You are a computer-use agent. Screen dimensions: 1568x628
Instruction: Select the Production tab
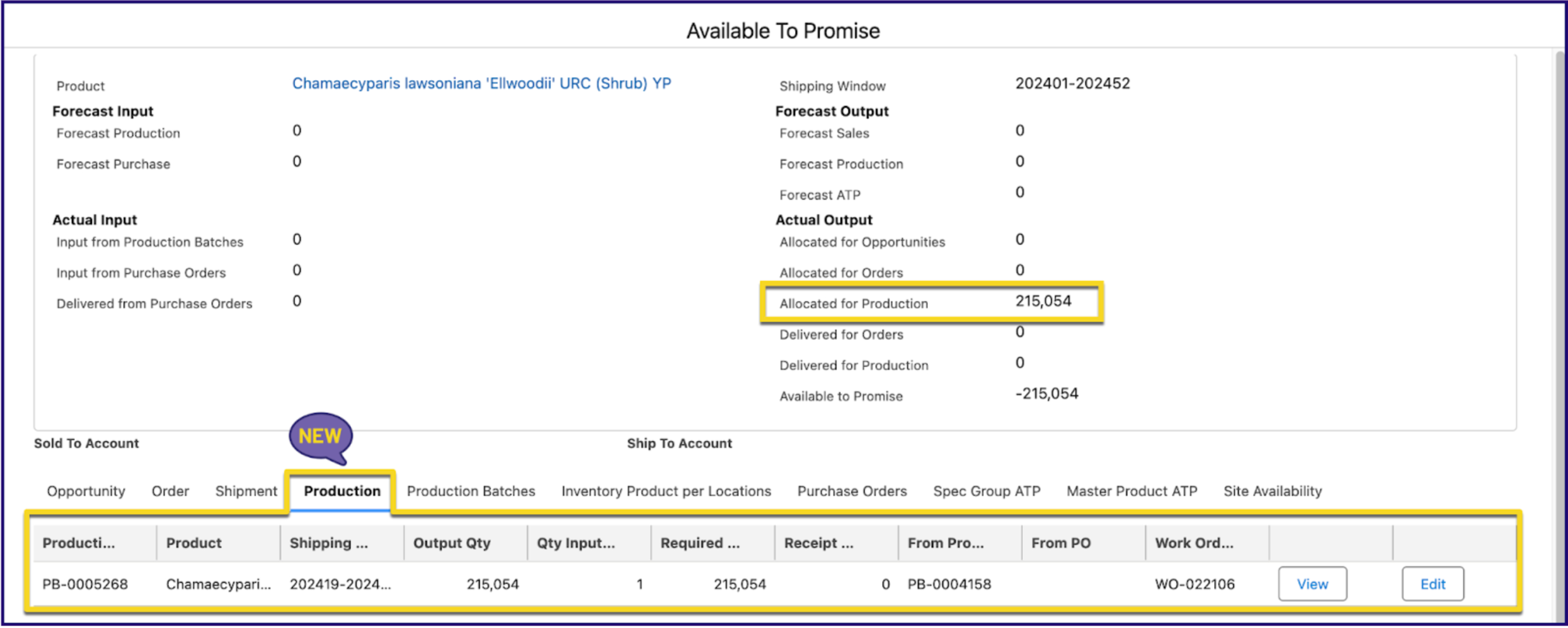(342, 491)
